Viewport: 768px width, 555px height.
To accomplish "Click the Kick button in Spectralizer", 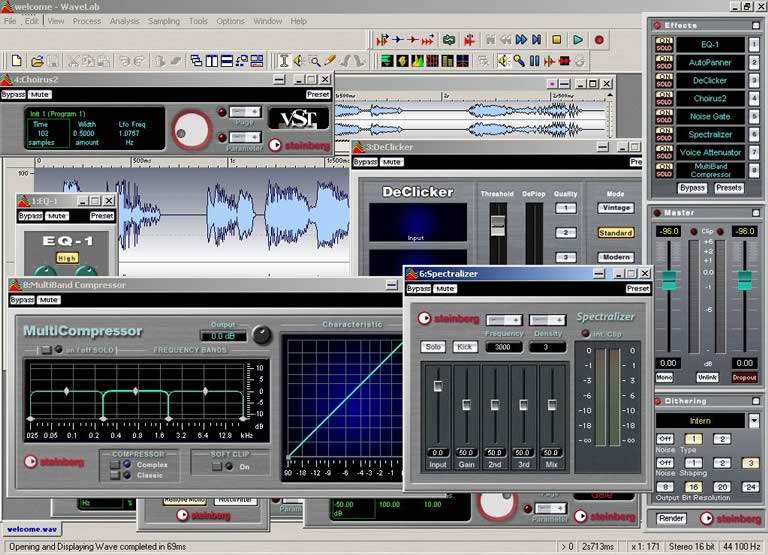I will click(x=464, y=347).
